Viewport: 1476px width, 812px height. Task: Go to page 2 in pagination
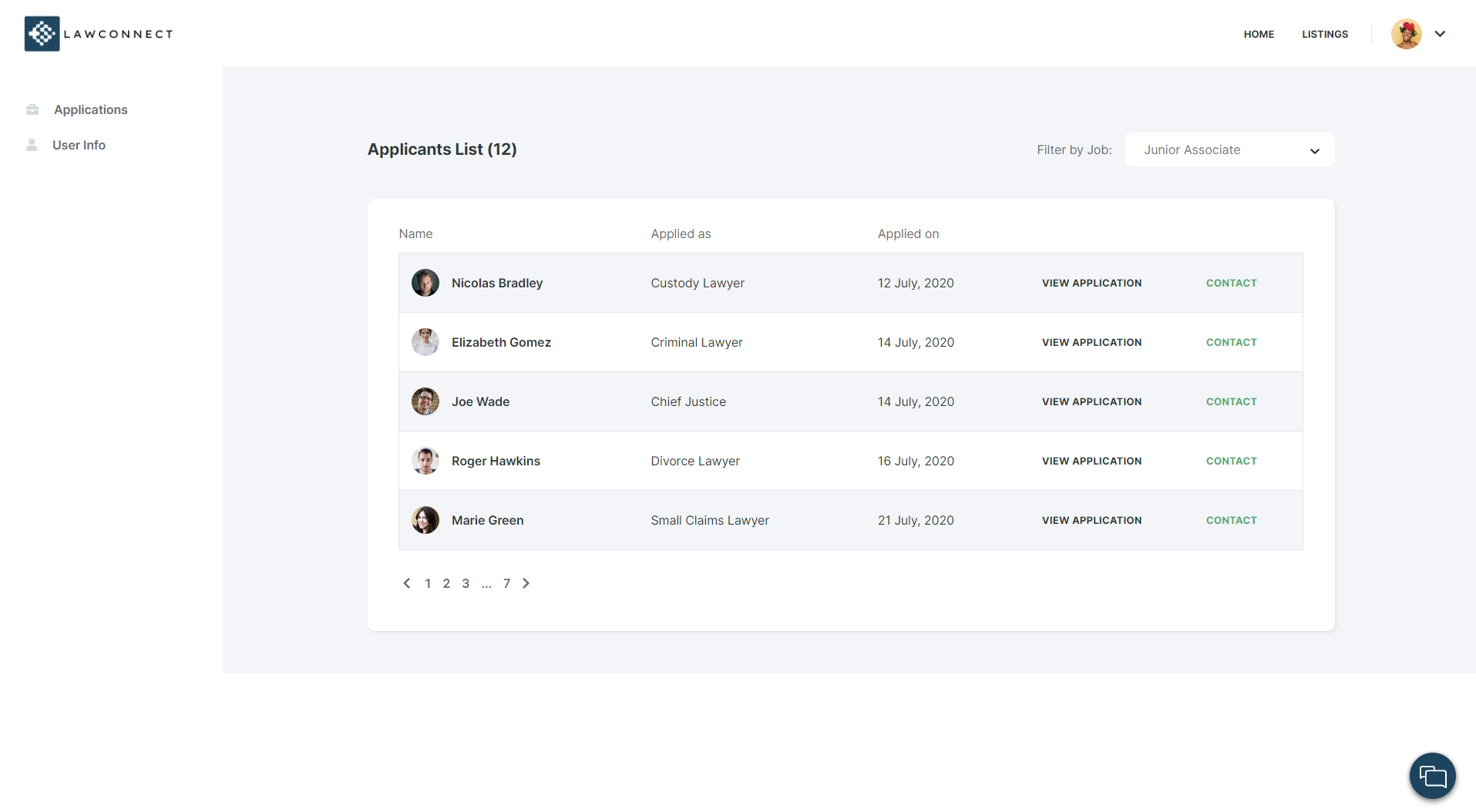pos(446,583)
